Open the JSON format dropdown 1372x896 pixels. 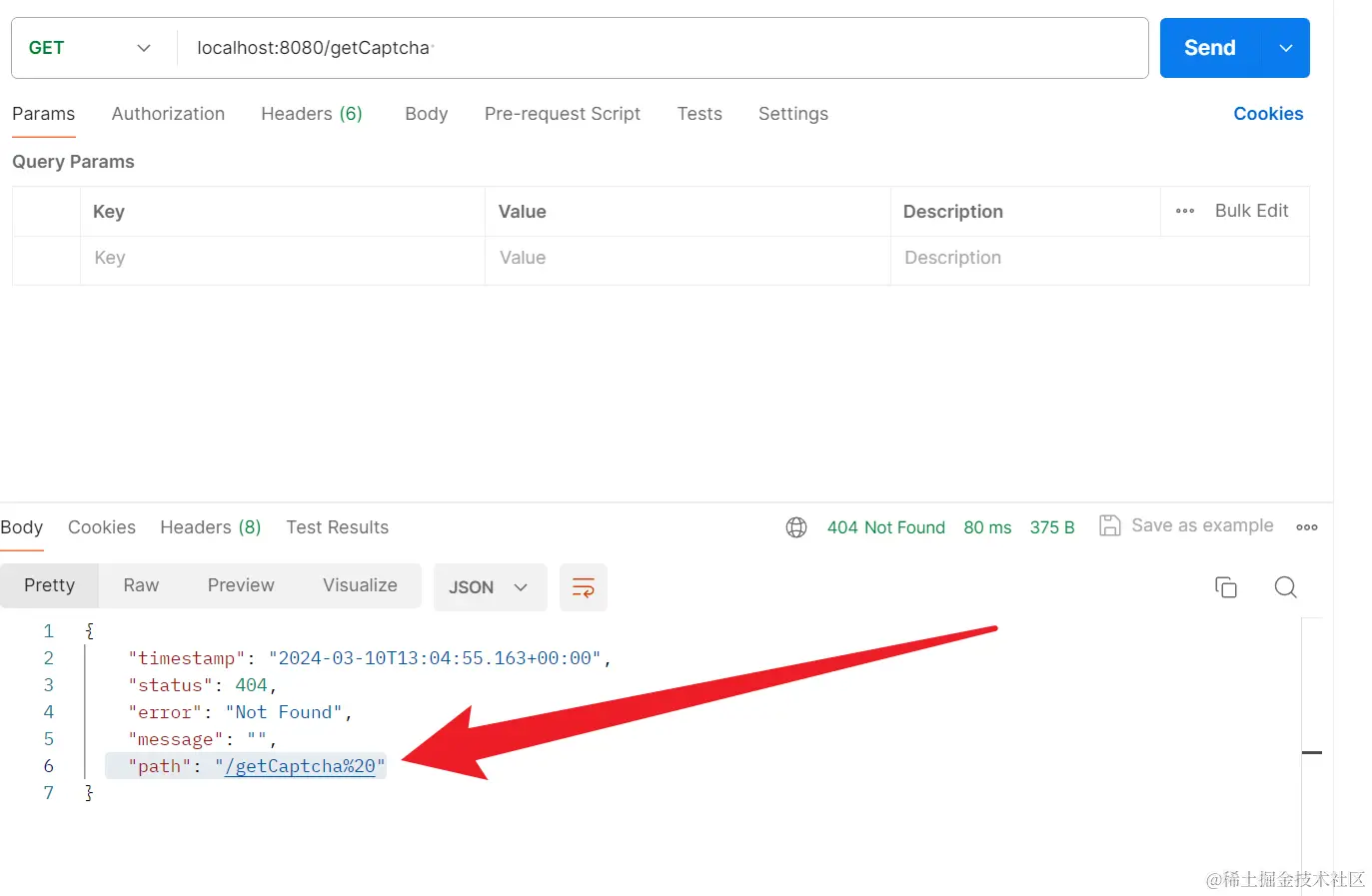click(x=490, y=587)
